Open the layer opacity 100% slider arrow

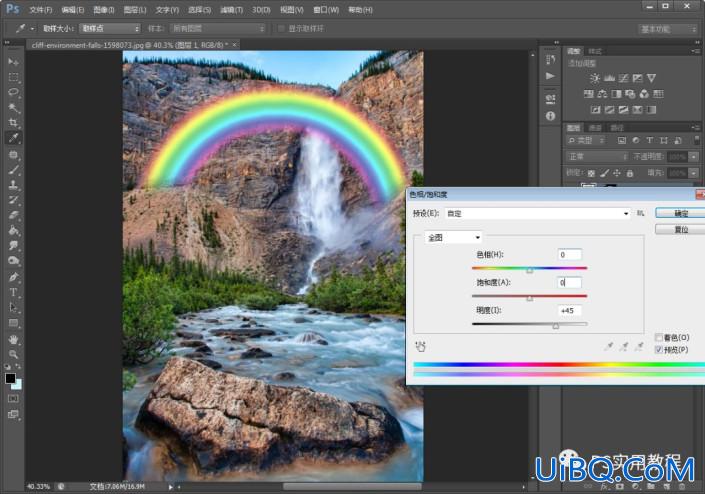point(694,156)
